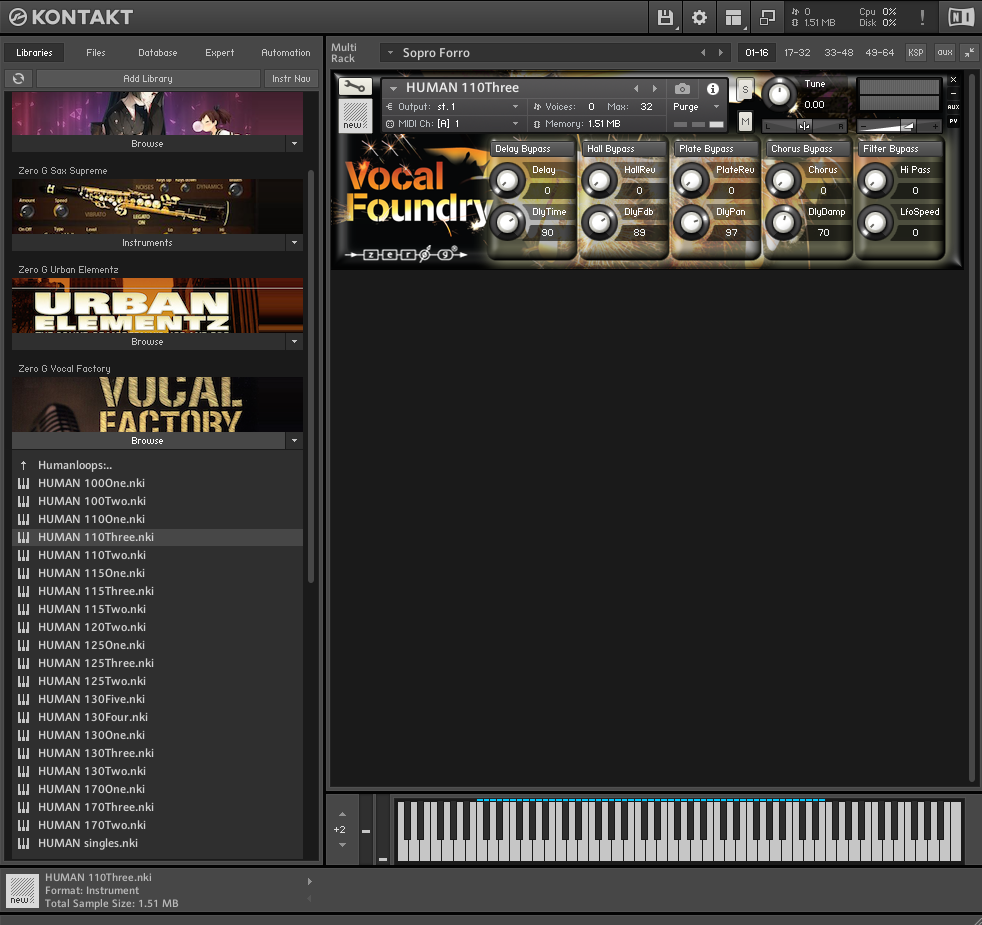Toggle Chorus Bypass
This screenshot has height=925, width=982.
[x=807, y=148]
